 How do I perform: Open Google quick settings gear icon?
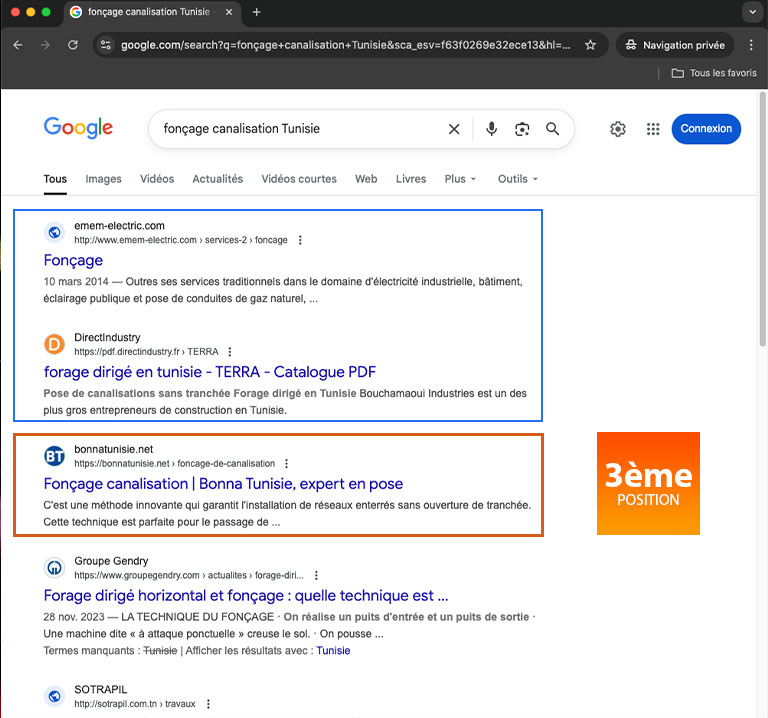pos(618,129)
